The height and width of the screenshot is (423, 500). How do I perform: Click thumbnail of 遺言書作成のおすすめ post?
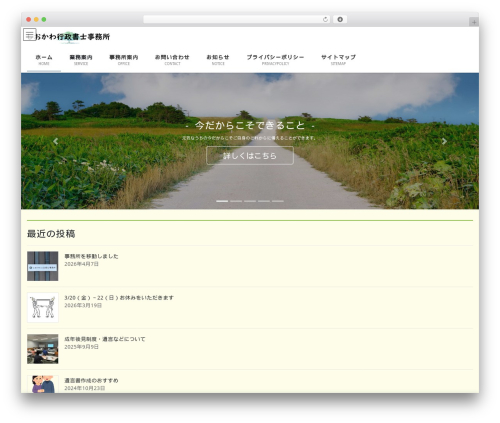click(x=43, y=384)
